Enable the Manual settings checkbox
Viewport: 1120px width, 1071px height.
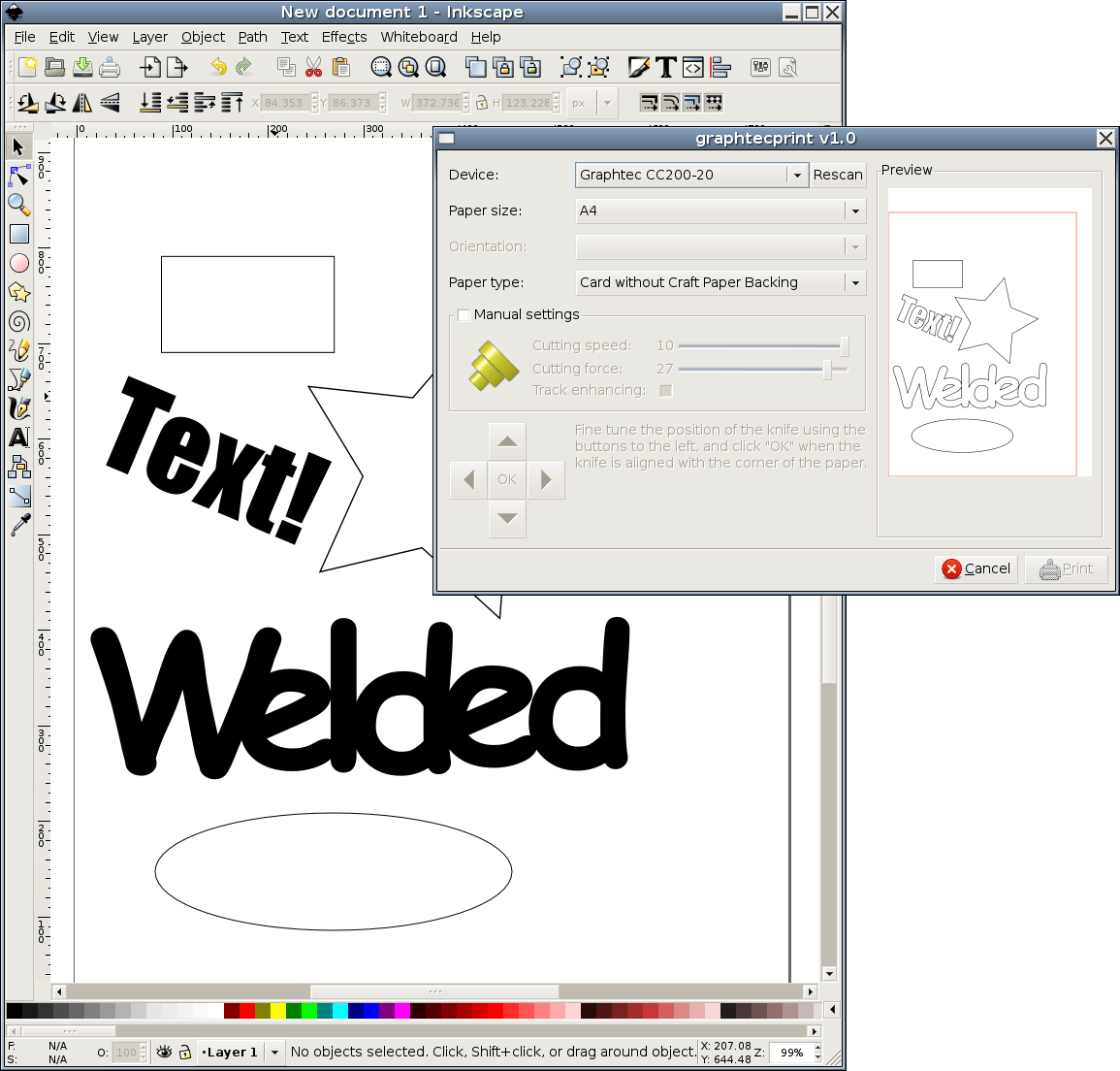464,314
